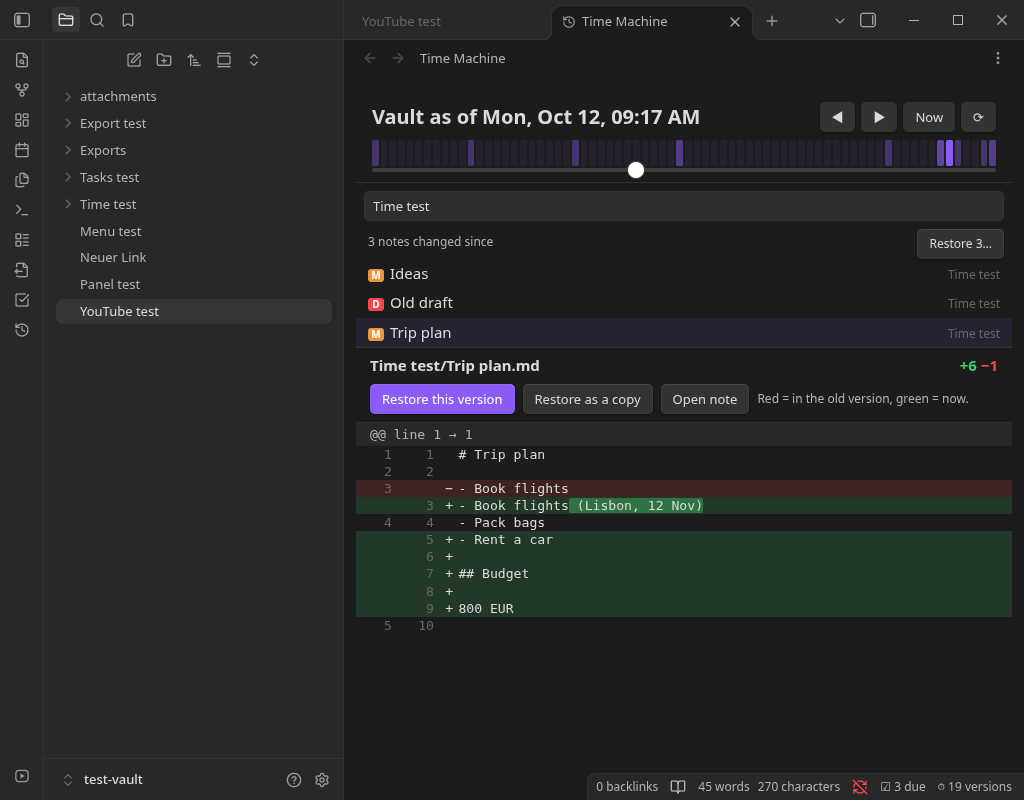Viewport: 1024px width, 800px height.
Task: Click auto-reveal current file icon
Action: click(224, 60)
